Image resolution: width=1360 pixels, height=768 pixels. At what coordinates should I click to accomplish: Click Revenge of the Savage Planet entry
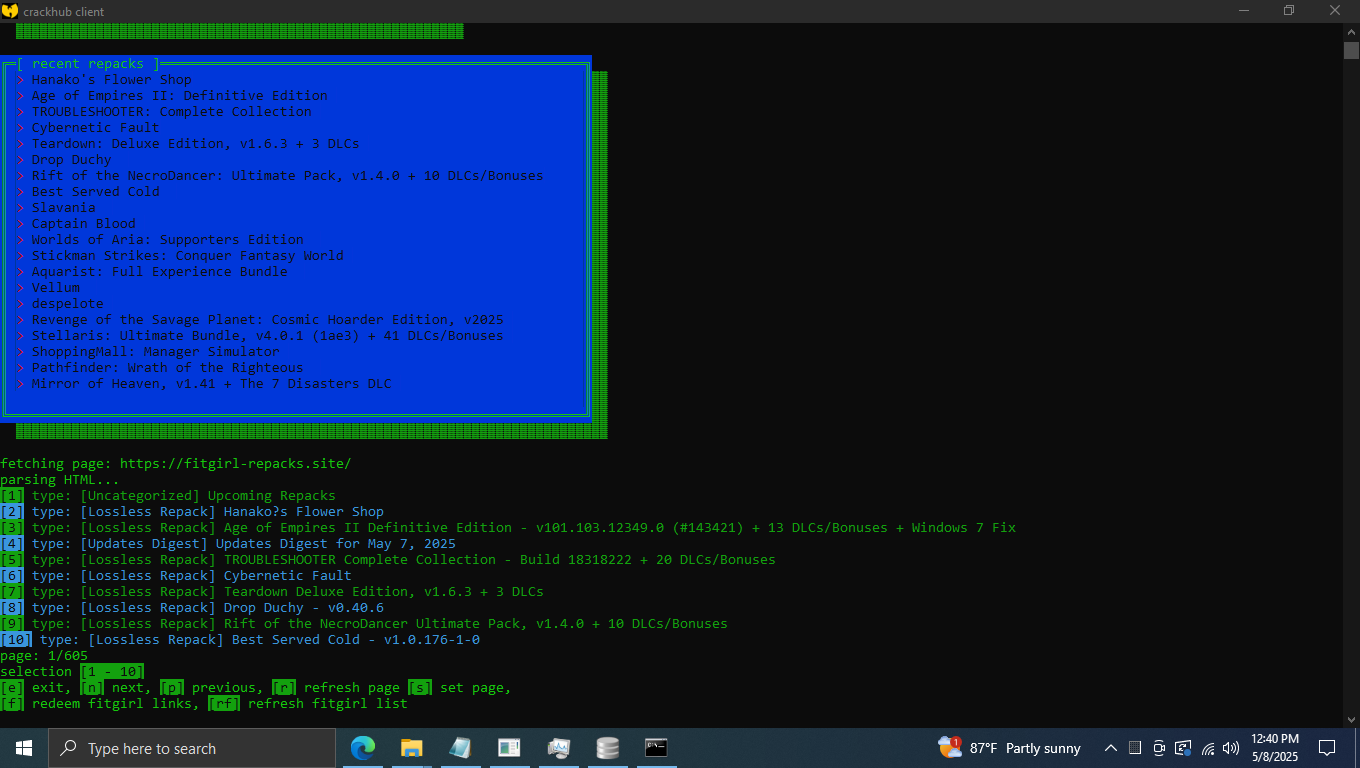(x=267, y=319)
